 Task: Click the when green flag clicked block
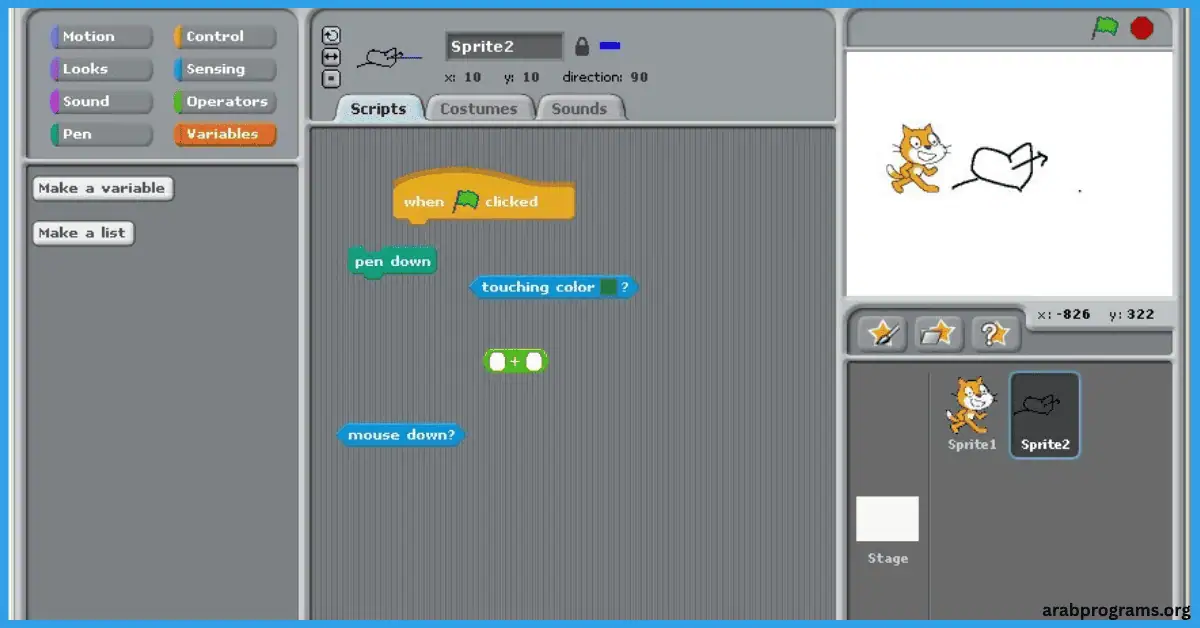[x=484, y=198]
